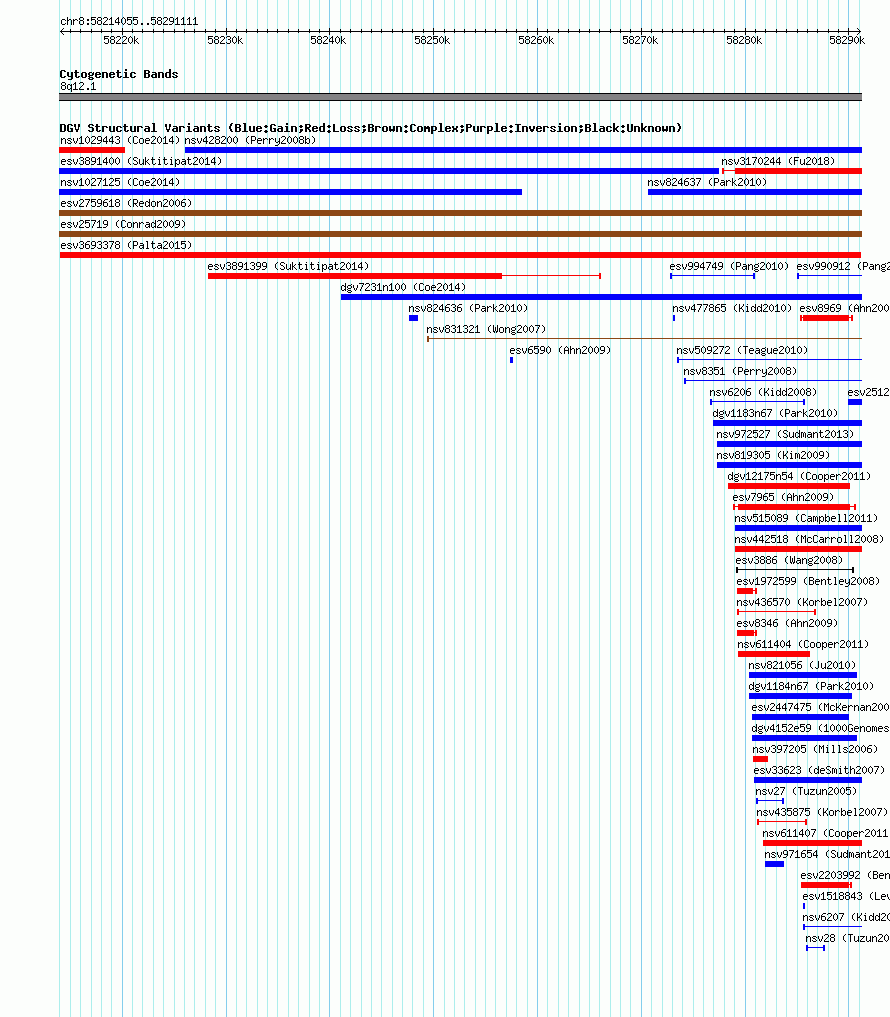890x1017 pixels.
Task: Click the nsv436570 (Korbel2007) label
Action: tap(802, 602)
